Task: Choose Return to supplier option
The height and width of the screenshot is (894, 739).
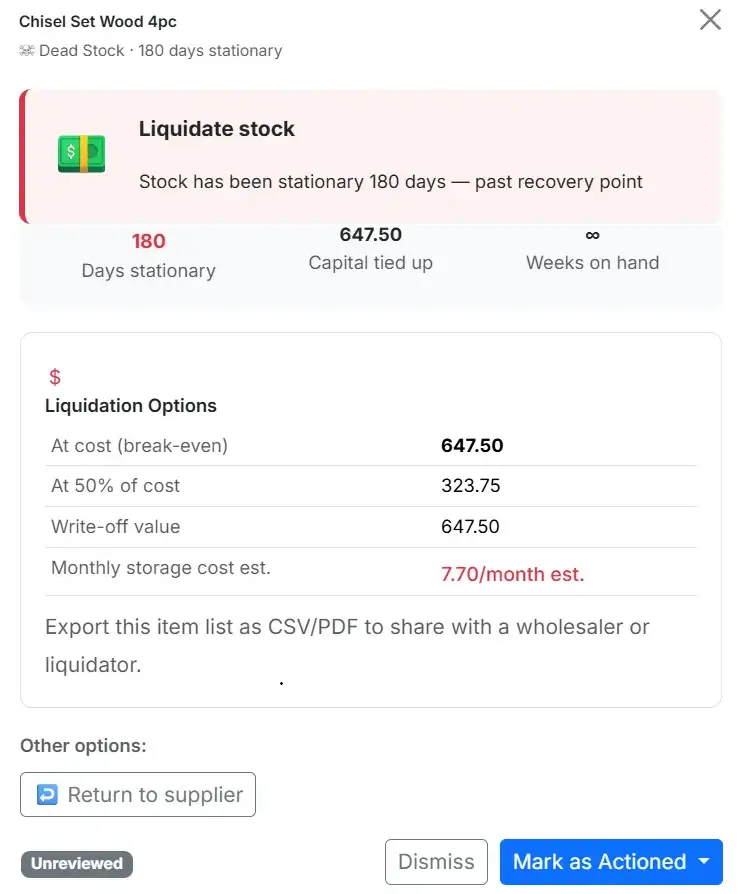Action: (138, 794)
